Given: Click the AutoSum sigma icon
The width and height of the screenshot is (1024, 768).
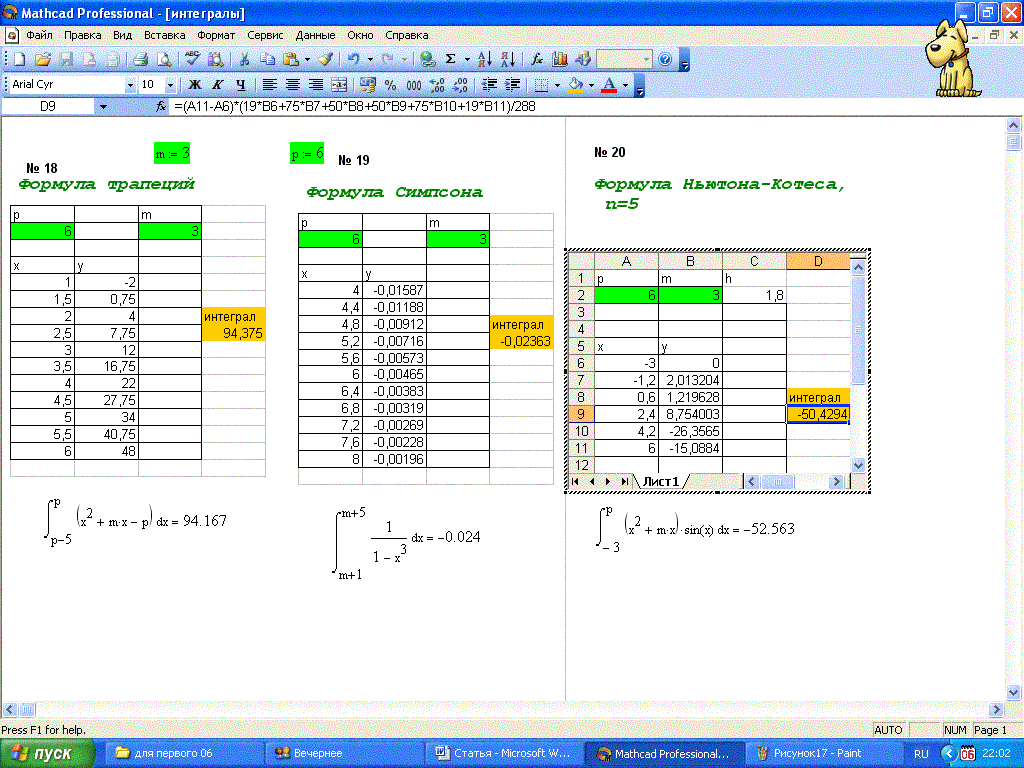Looking at the screenshot, I should coord(451,60).
